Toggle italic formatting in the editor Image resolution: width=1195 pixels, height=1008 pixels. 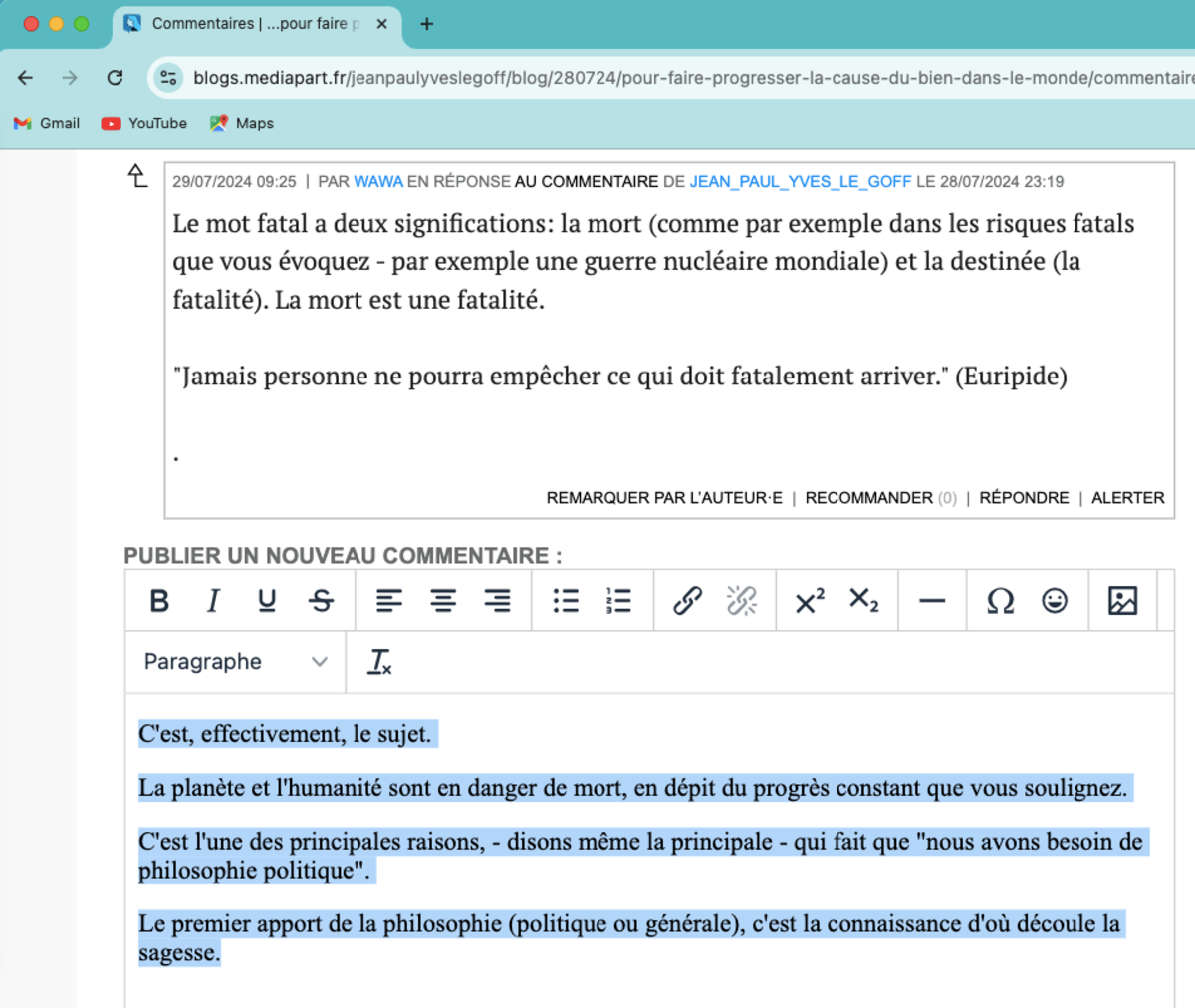[213, 601]
